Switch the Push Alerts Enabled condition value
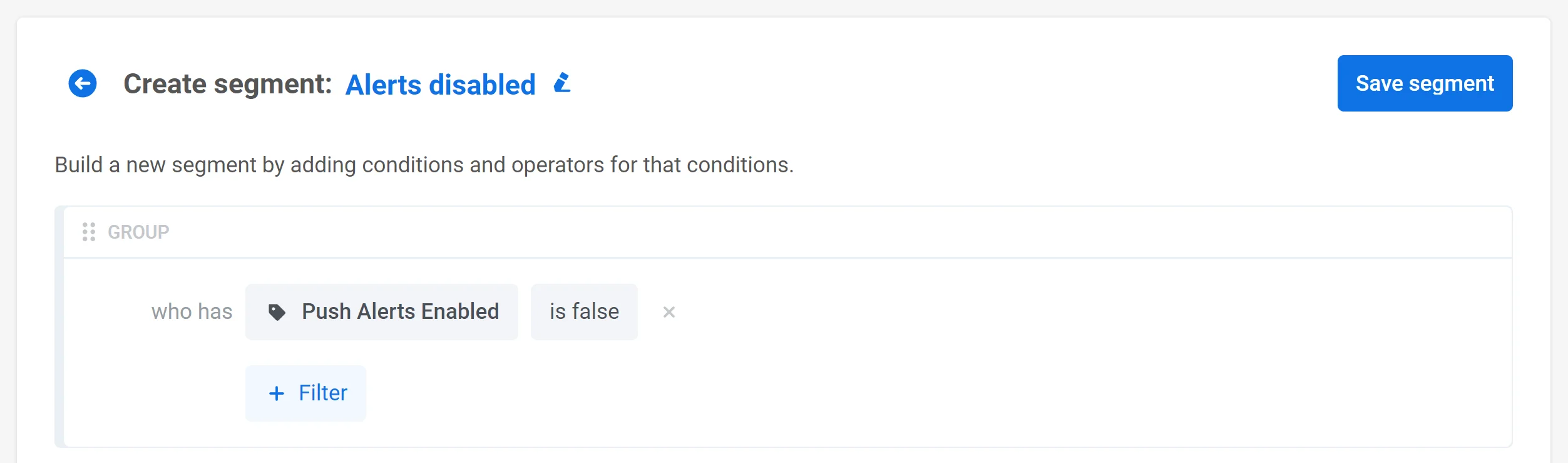Viewport: 1568px width, 463px height. click(584, 311)
